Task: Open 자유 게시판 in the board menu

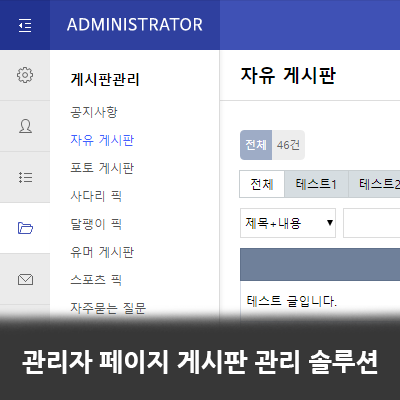Action: point(102,140)
